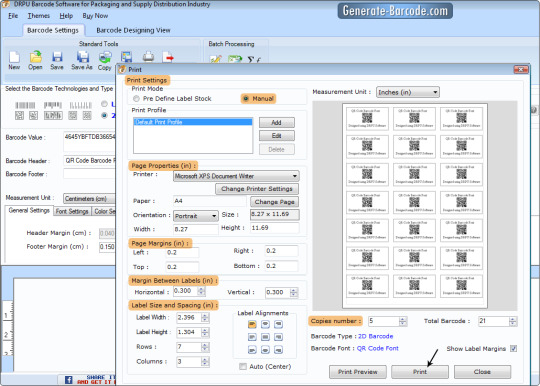Select middle-right label alignment
540x386 pixels.
[x=278, y=337]
